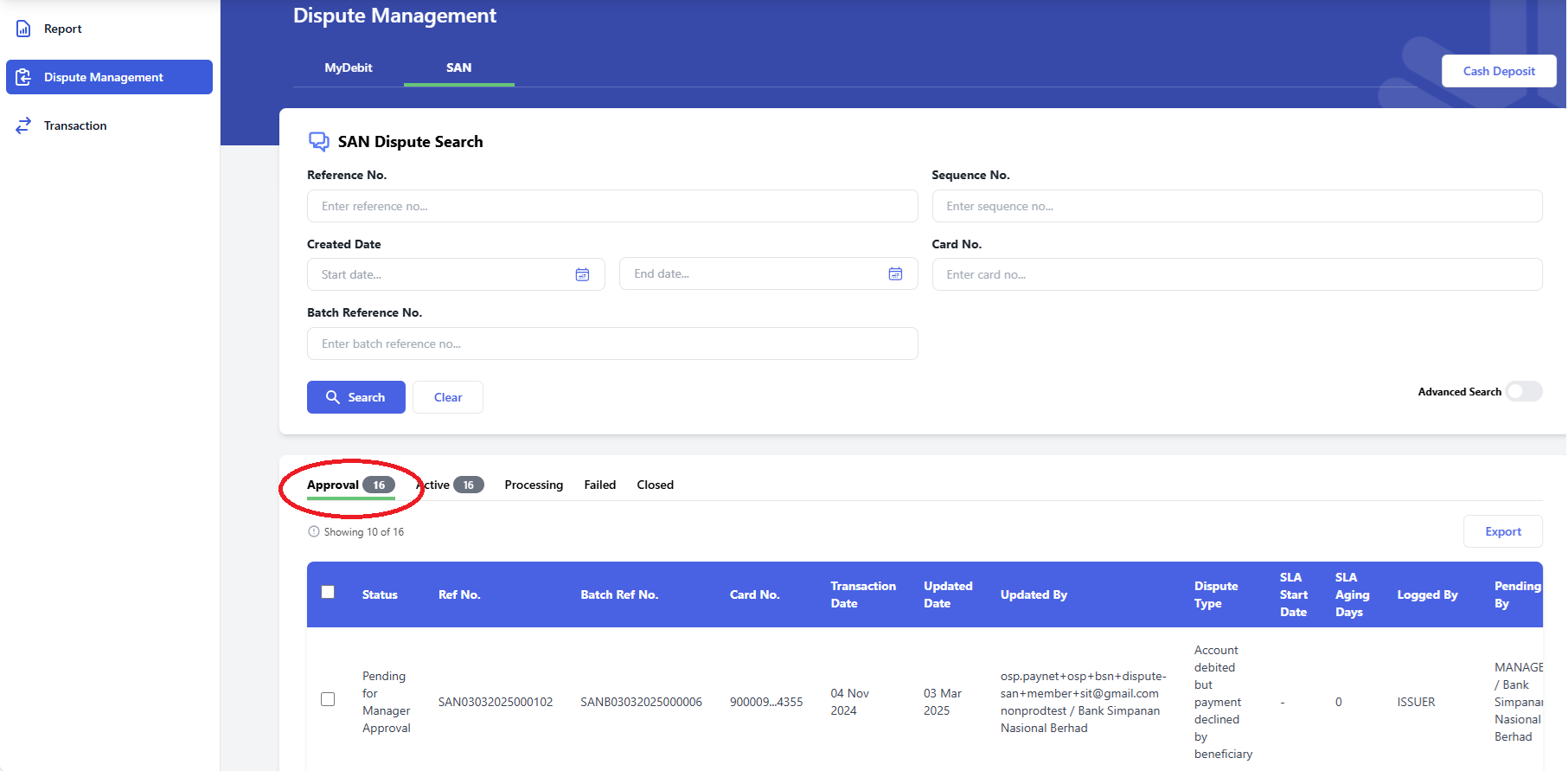
Task: Click the Search button
Action: (x=356, y=397)
